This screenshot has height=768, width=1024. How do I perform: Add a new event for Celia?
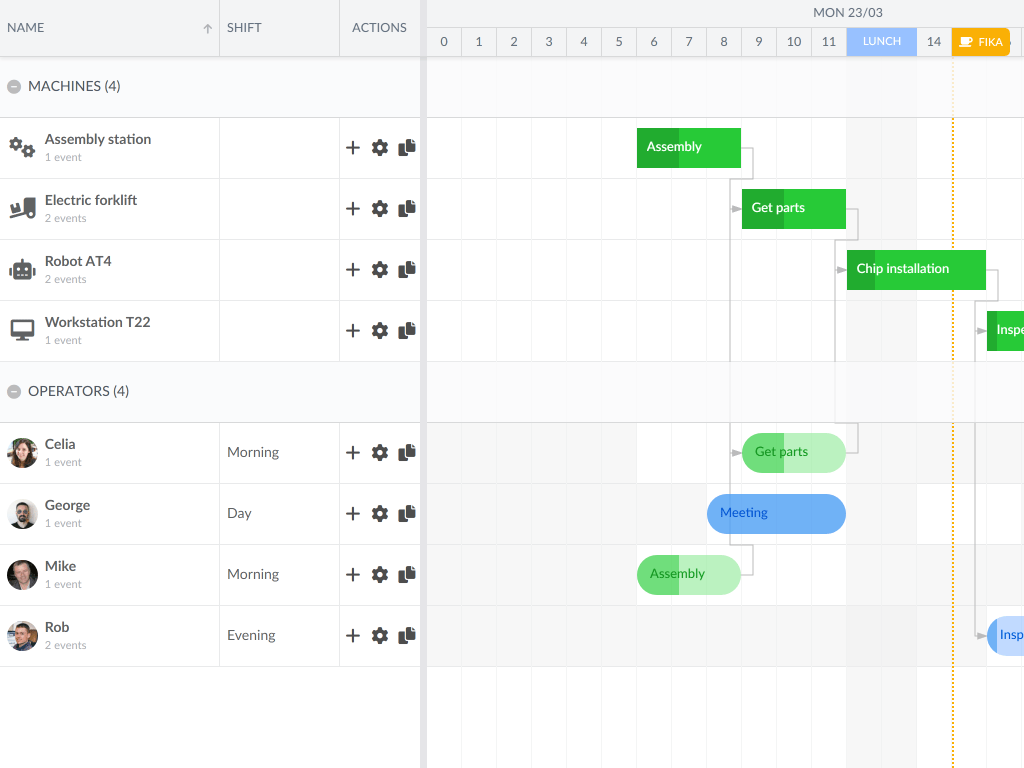pos(352,452)
